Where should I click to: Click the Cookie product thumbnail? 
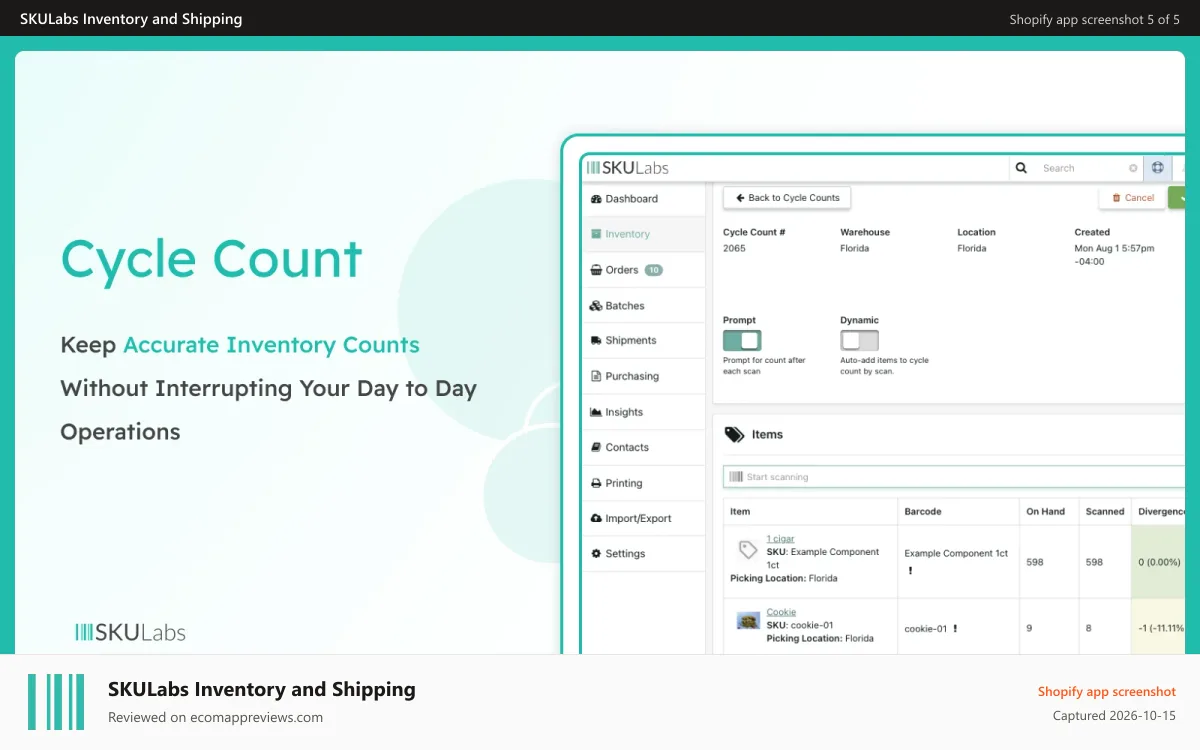[x=748, y=621]
